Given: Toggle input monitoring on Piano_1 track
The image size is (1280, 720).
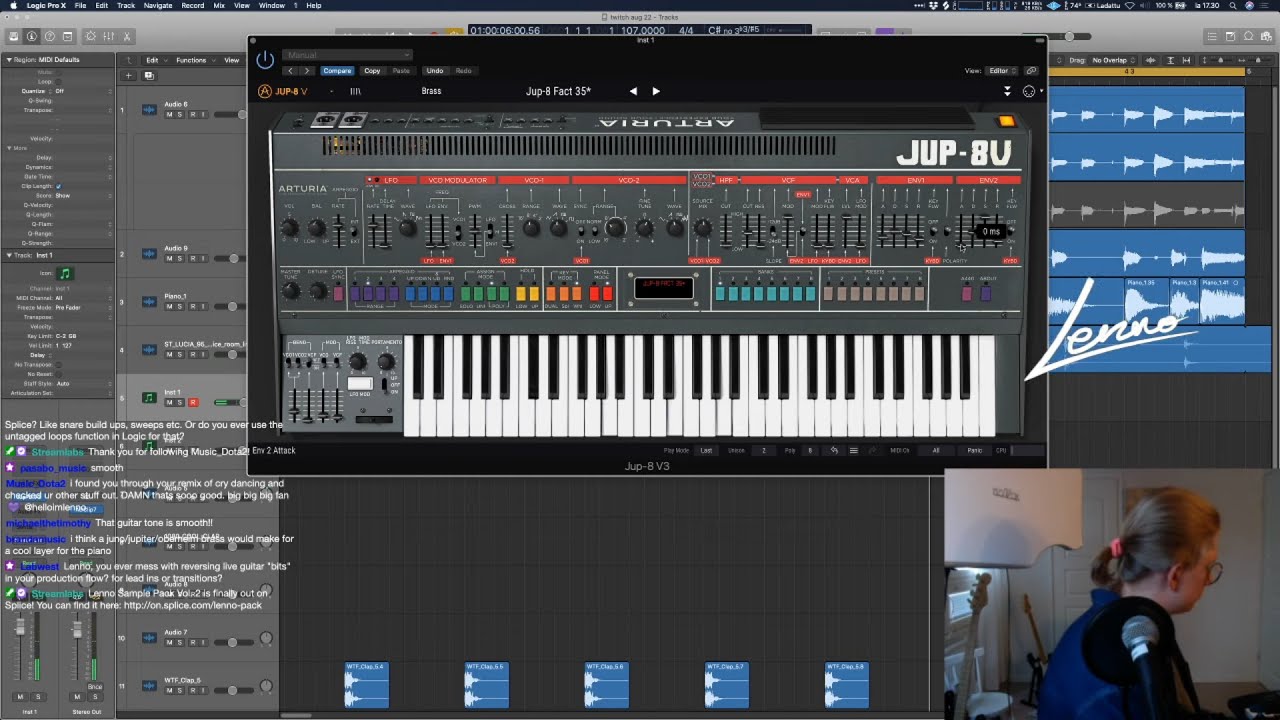Looking at the screenshot, I should (x=203, y=306).
